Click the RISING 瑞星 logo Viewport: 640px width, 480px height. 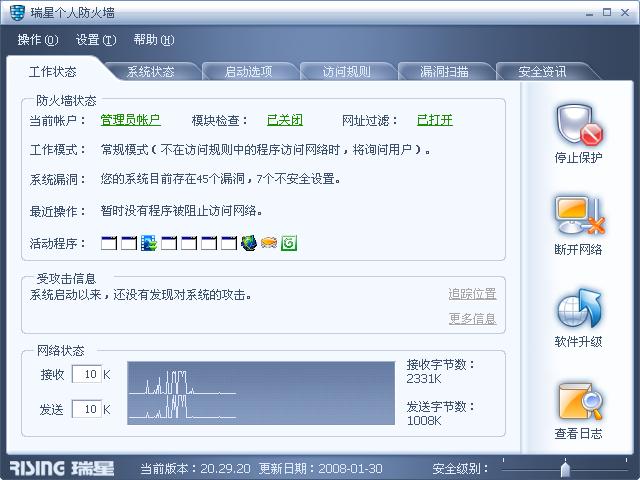61,469
